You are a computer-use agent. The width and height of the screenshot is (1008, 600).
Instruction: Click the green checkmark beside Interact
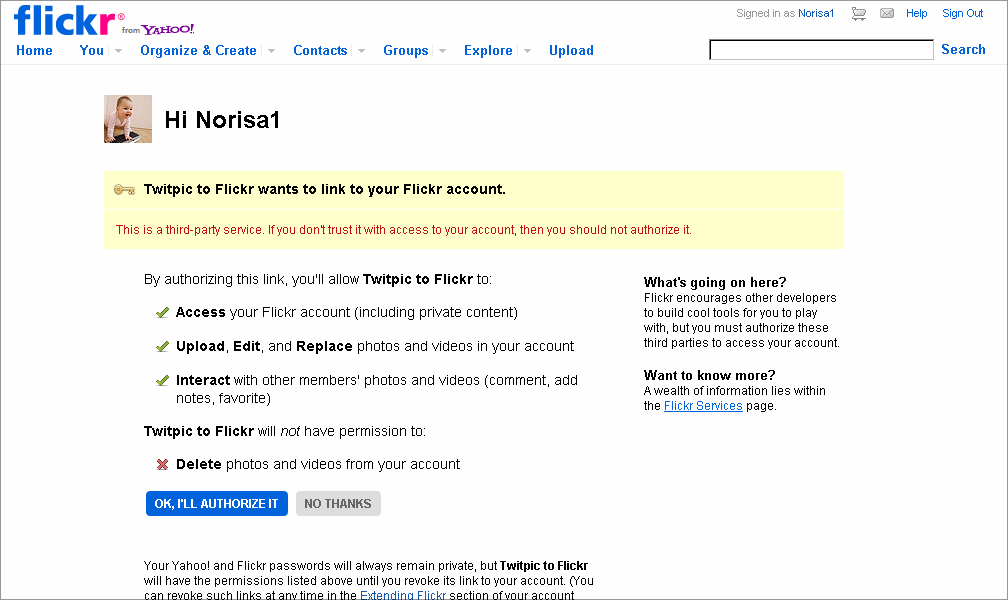[x=163, y=381]
